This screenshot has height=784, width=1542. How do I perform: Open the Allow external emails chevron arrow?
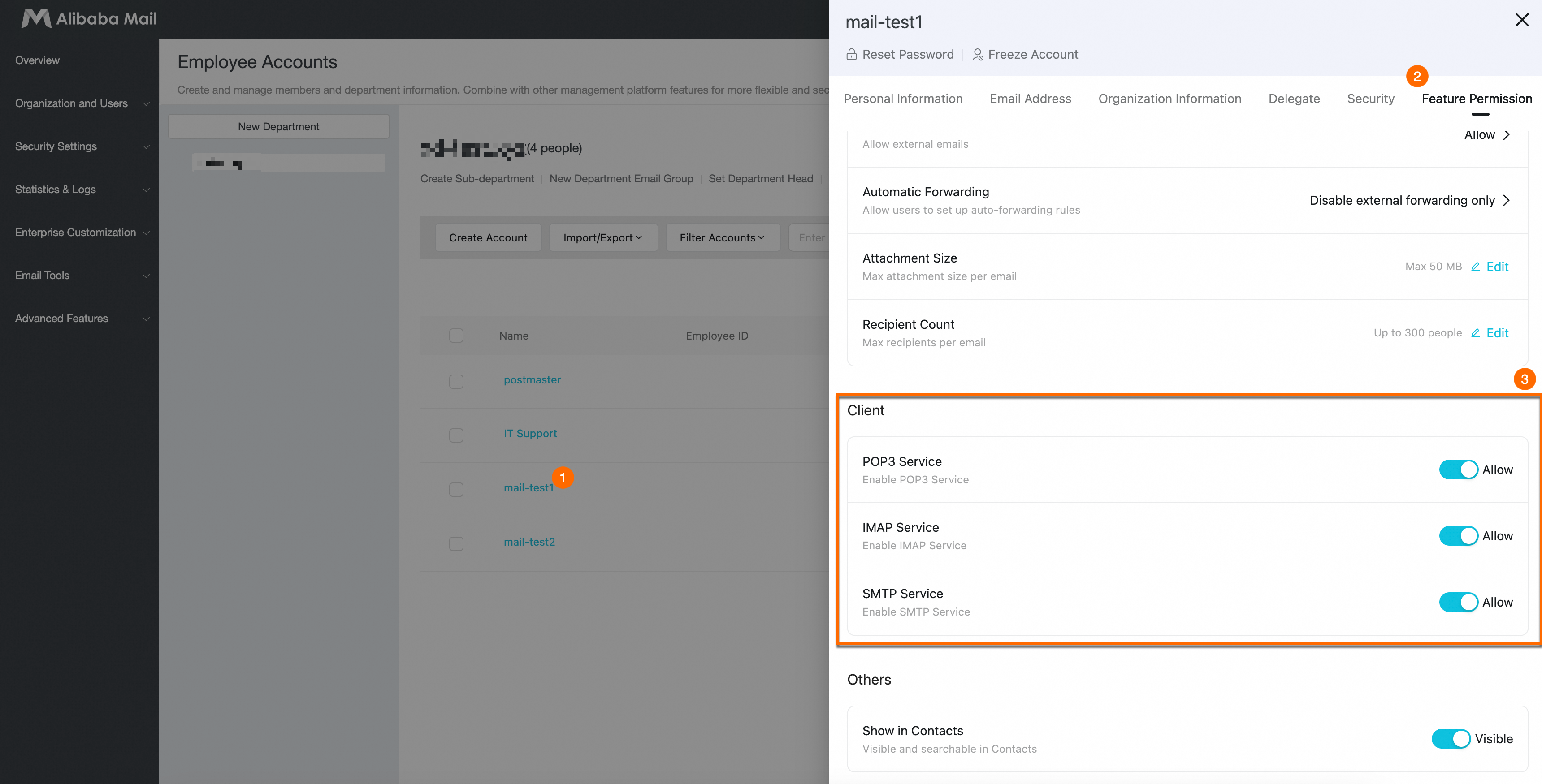(x=1506, y=135)
